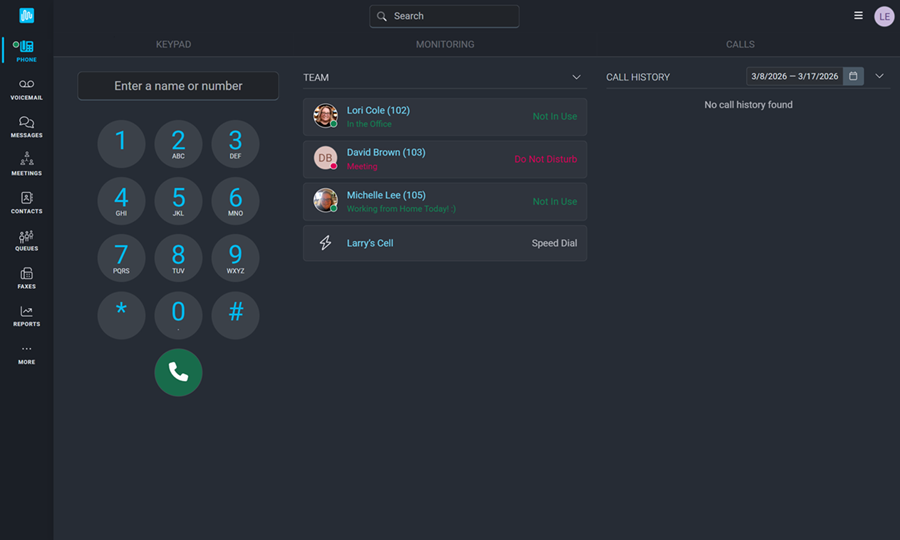This screenshot has width=900, height=540.
Task: Click the app logo at top left
Action: [26, 15]
